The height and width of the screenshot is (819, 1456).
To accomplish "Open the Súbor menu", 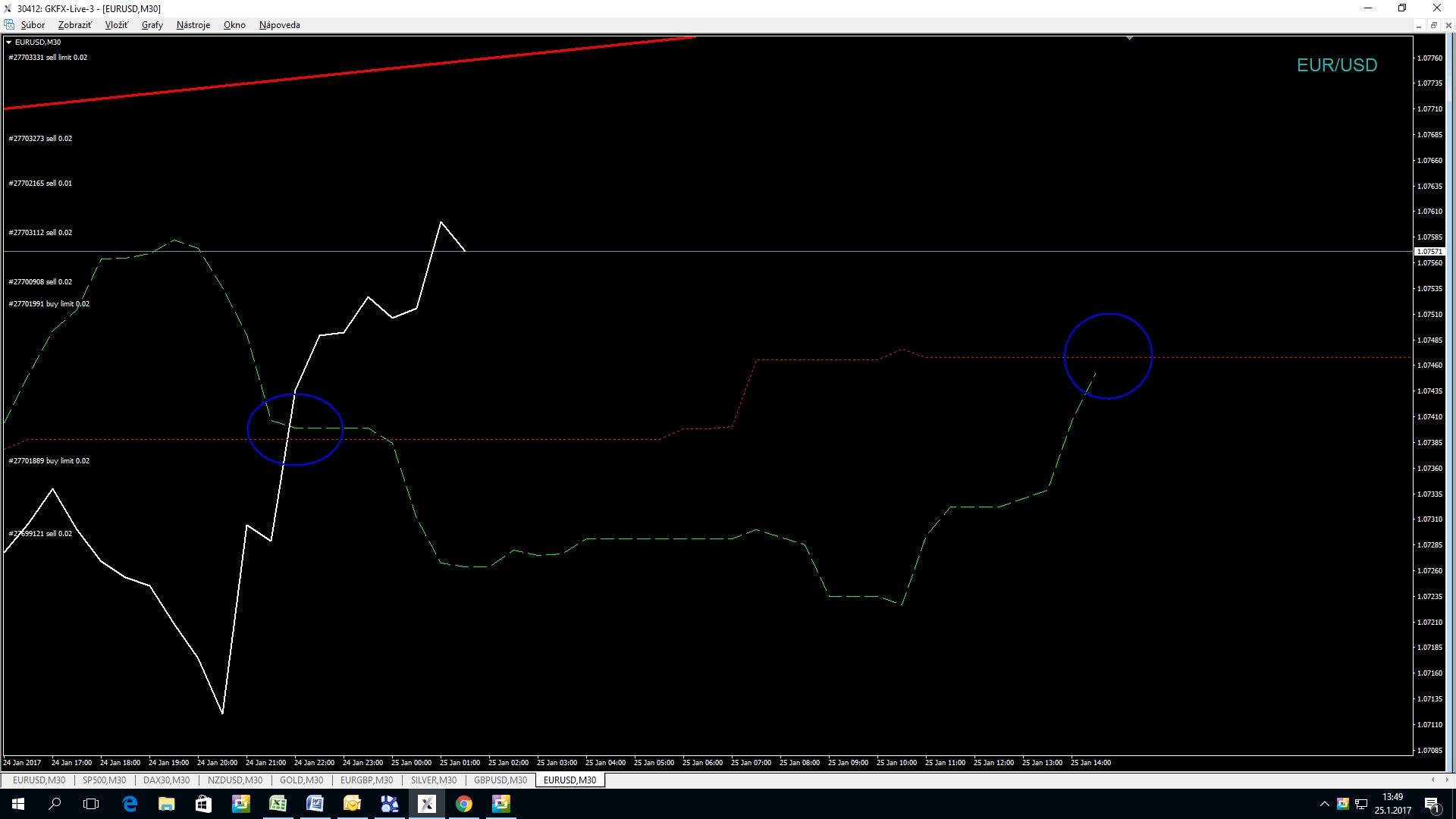I will pyautogui.click(x=33, y=25).
